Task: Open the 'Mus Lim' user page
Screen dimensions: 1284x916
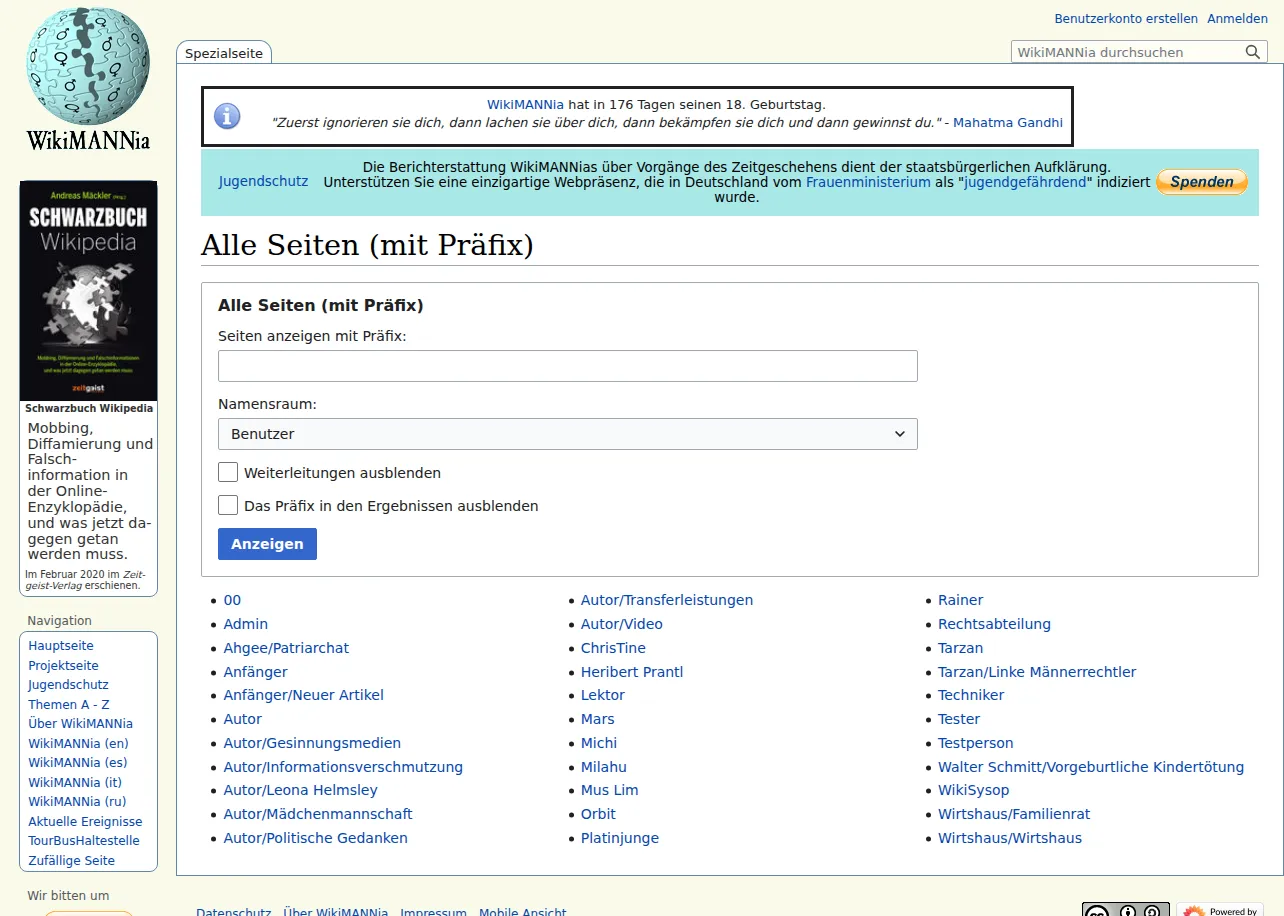Action: tap(610, 790)
